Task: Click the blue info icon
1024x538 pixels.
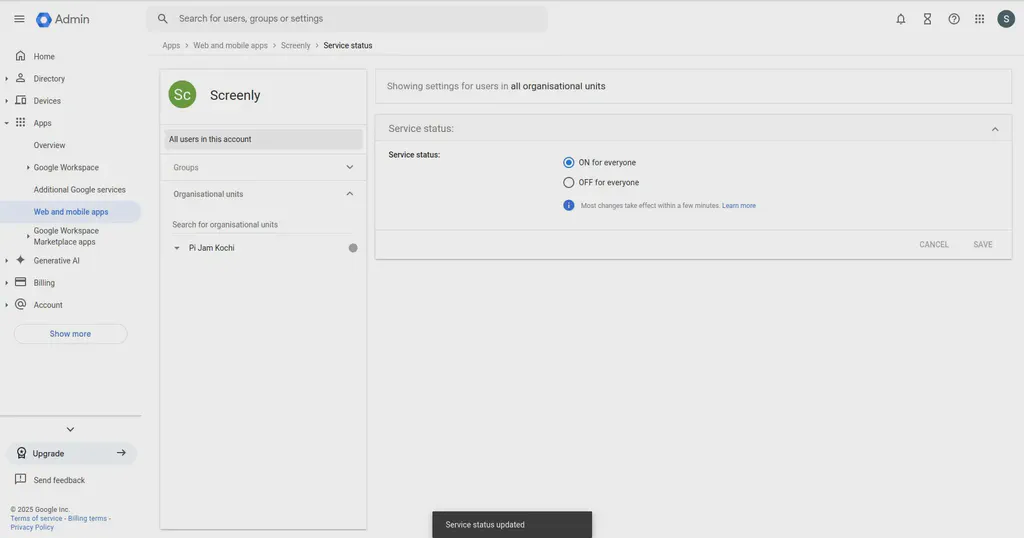Action: click(x=569, y=205)
